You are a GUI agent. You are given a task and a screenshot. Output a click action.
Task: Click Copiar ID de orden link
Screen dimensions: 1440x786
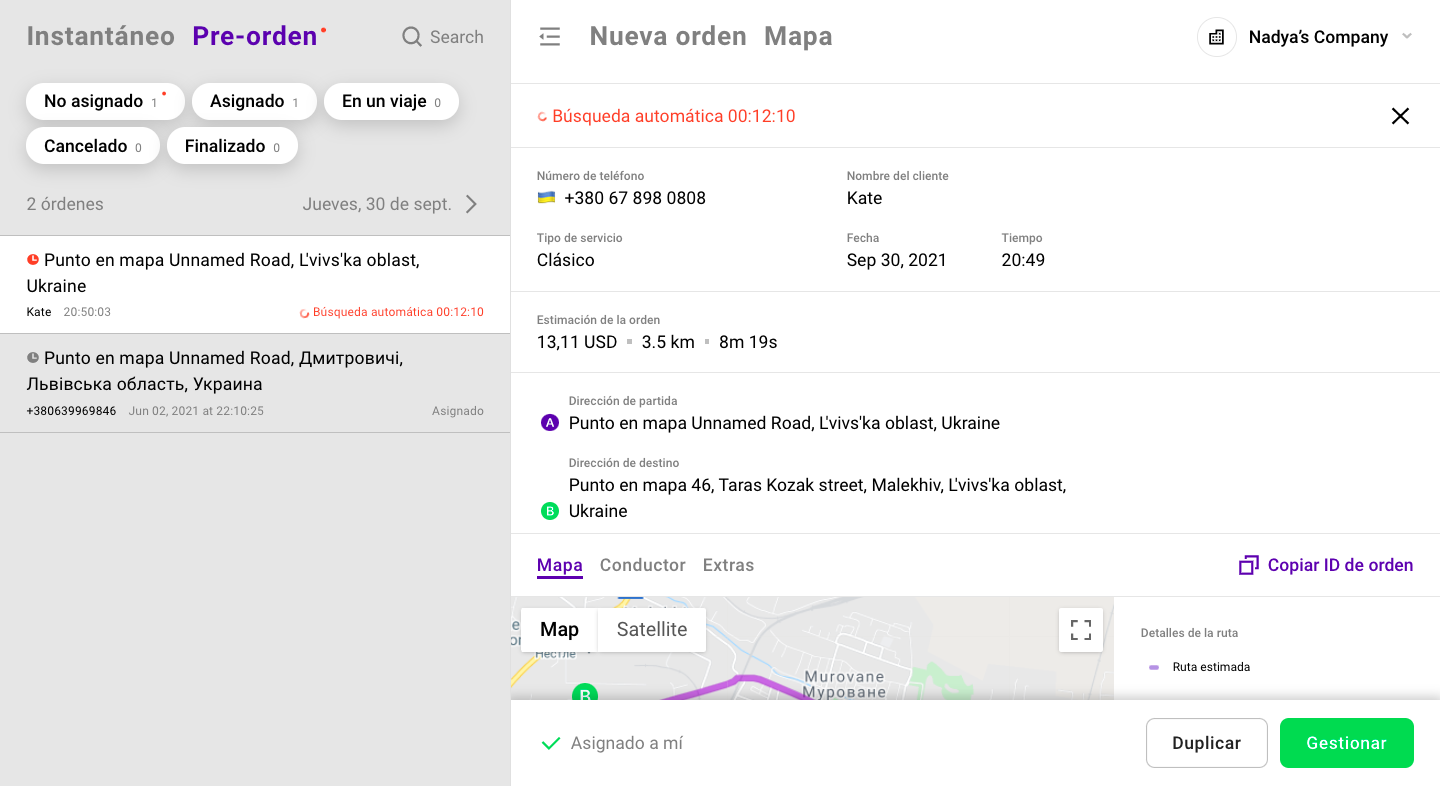coord(1340,565)
